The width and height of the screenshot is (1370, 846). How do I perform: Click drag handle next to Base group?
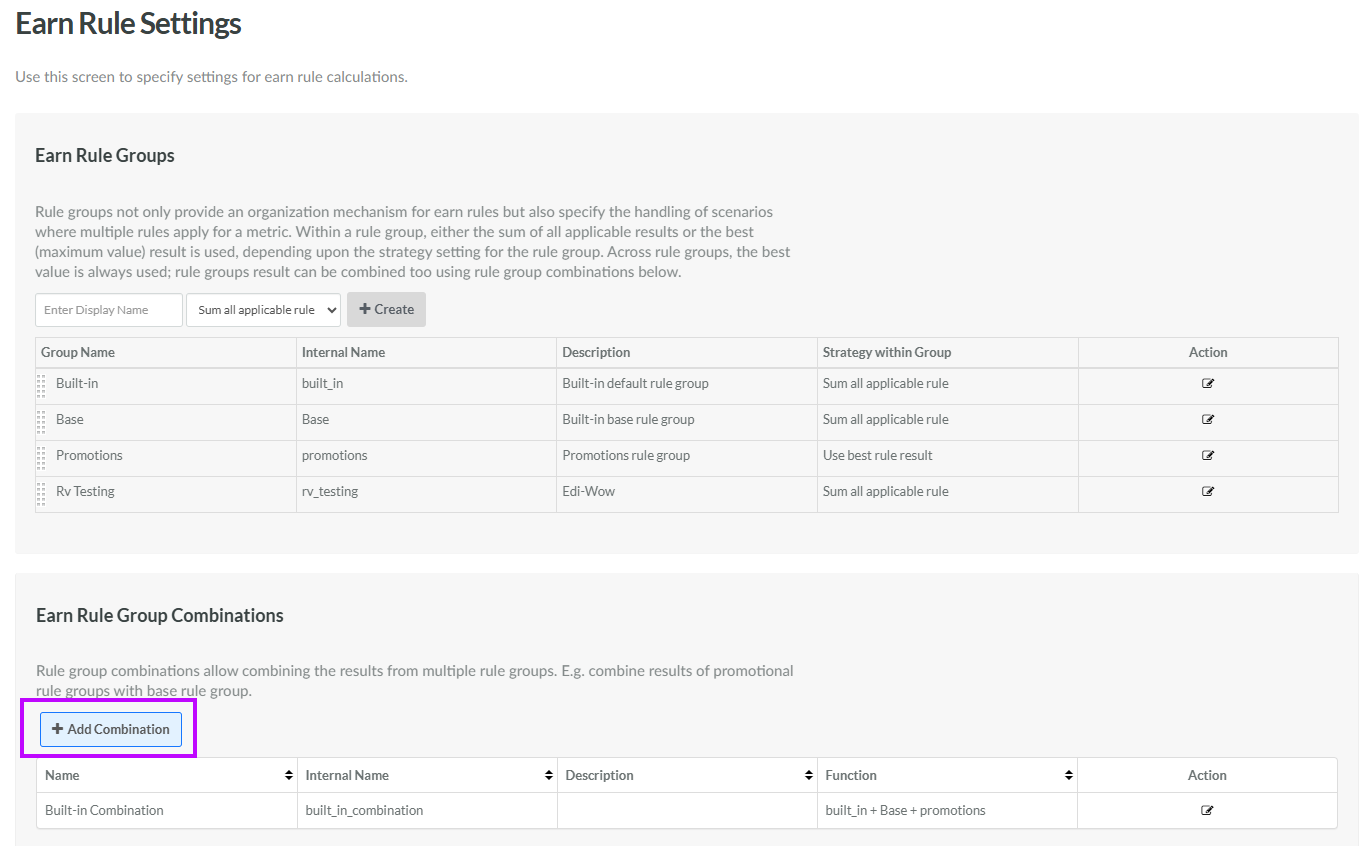click(x=41, y=421)
